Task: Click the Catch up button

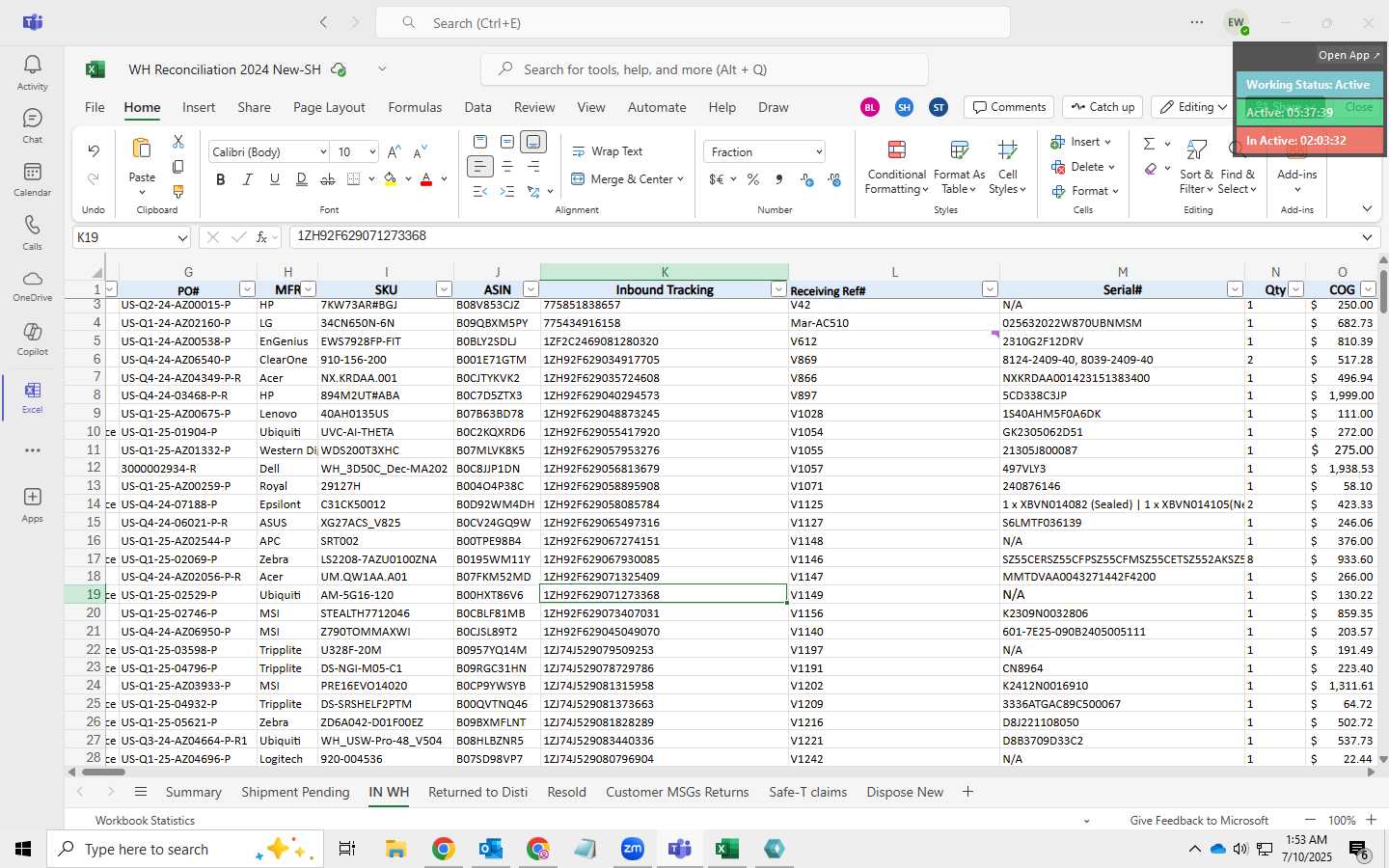Action: 1103,107
